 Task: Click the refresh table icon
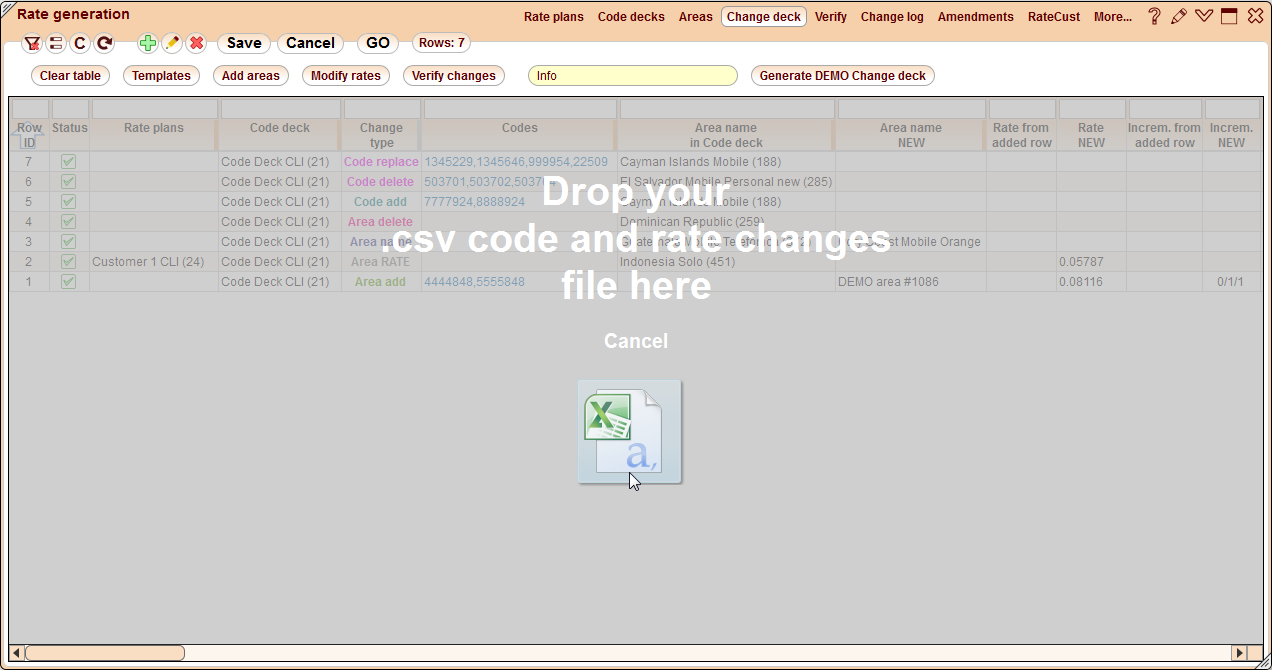(x=104, y=43)
